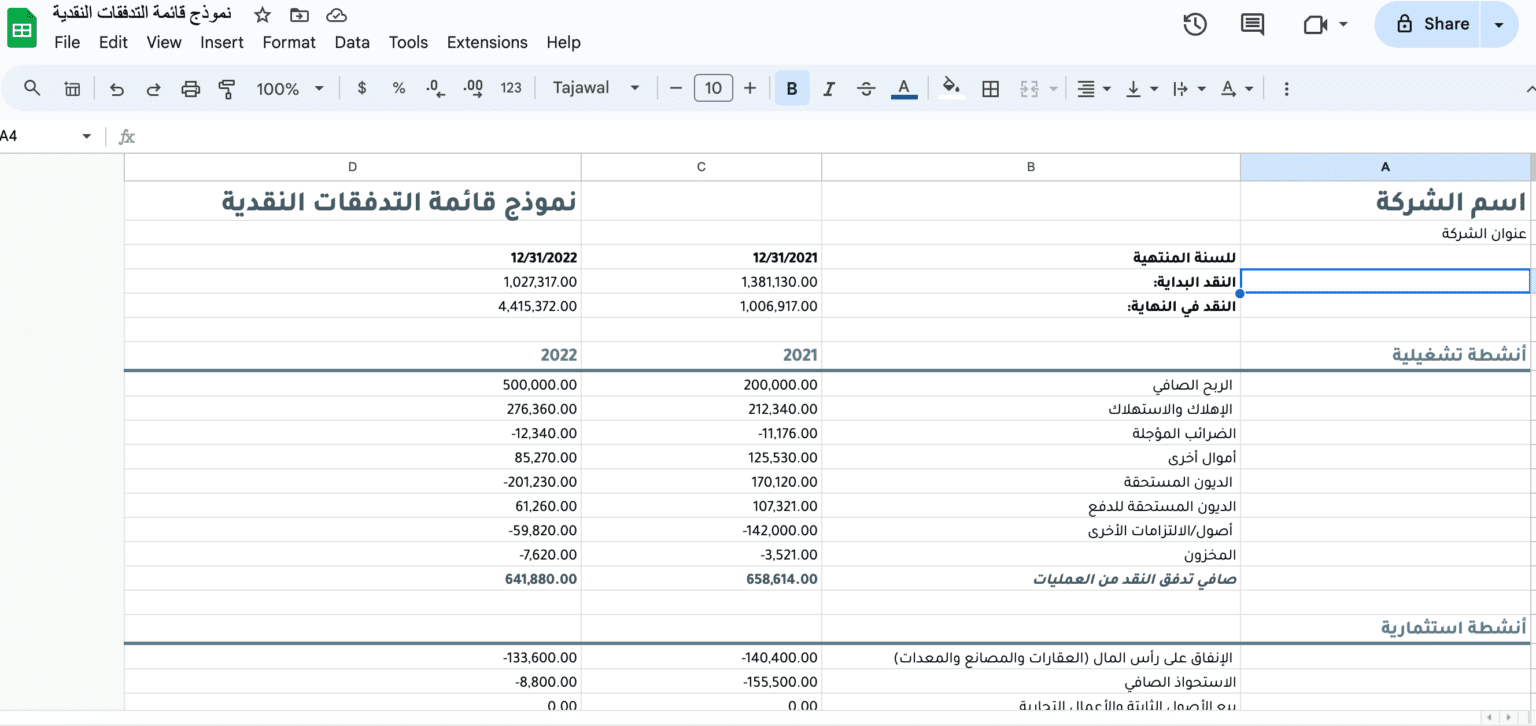1536x726 pixels.
Task: Click the search menus magnifier icon
Action: pos(32,89)
